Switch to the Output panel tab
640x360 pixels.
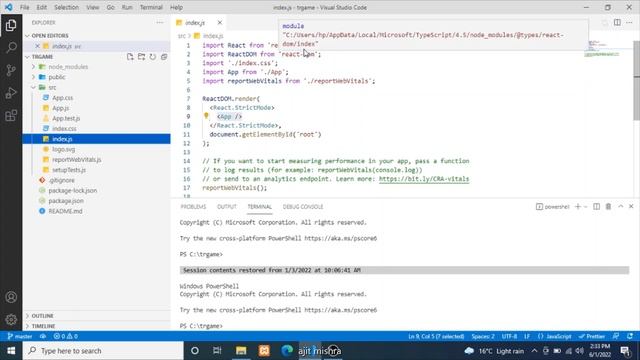(227, 207)
